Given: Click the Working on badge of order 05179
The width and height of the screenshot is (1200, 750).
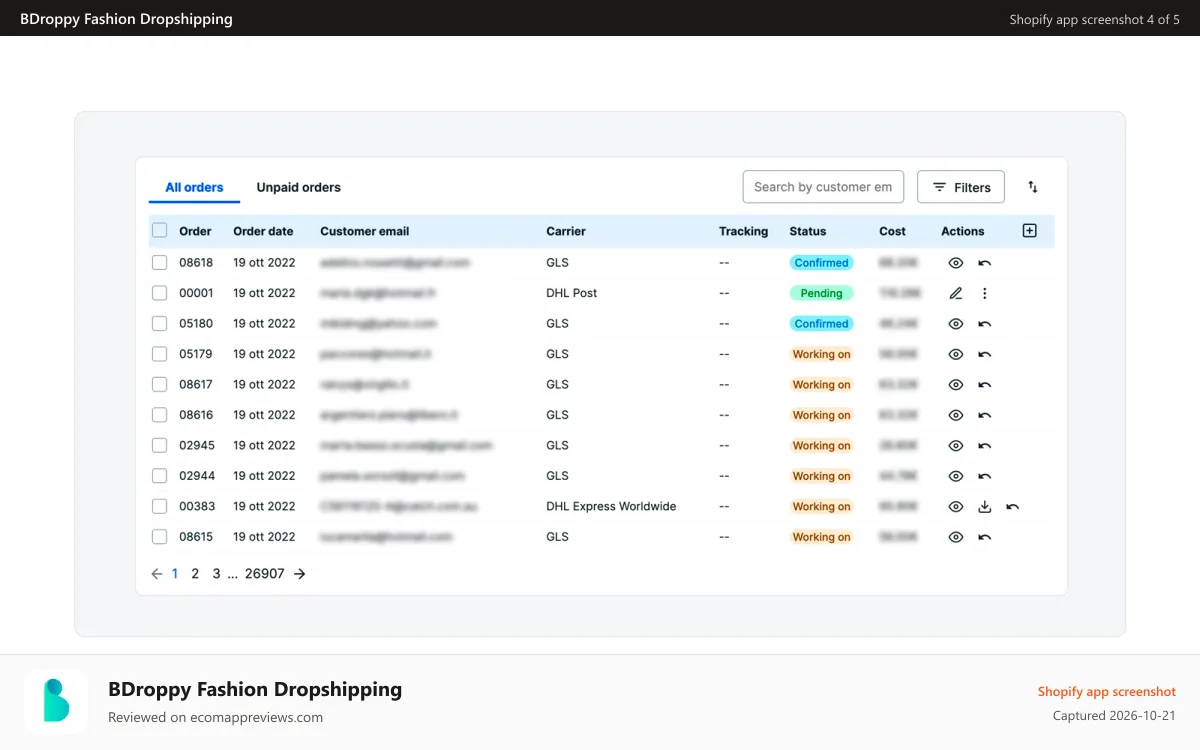Looking at the screenshot, I should (x=822, y=354).
